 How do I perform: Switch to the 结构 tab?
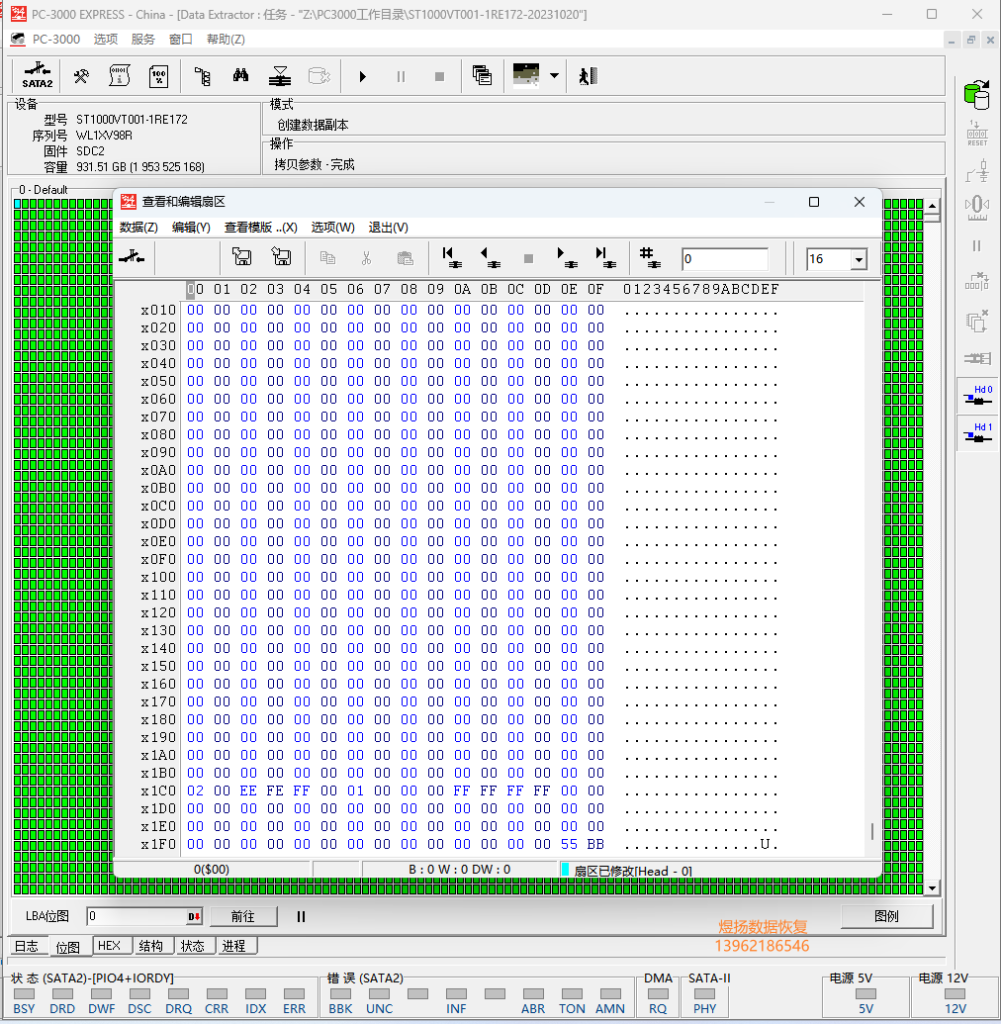151,946
